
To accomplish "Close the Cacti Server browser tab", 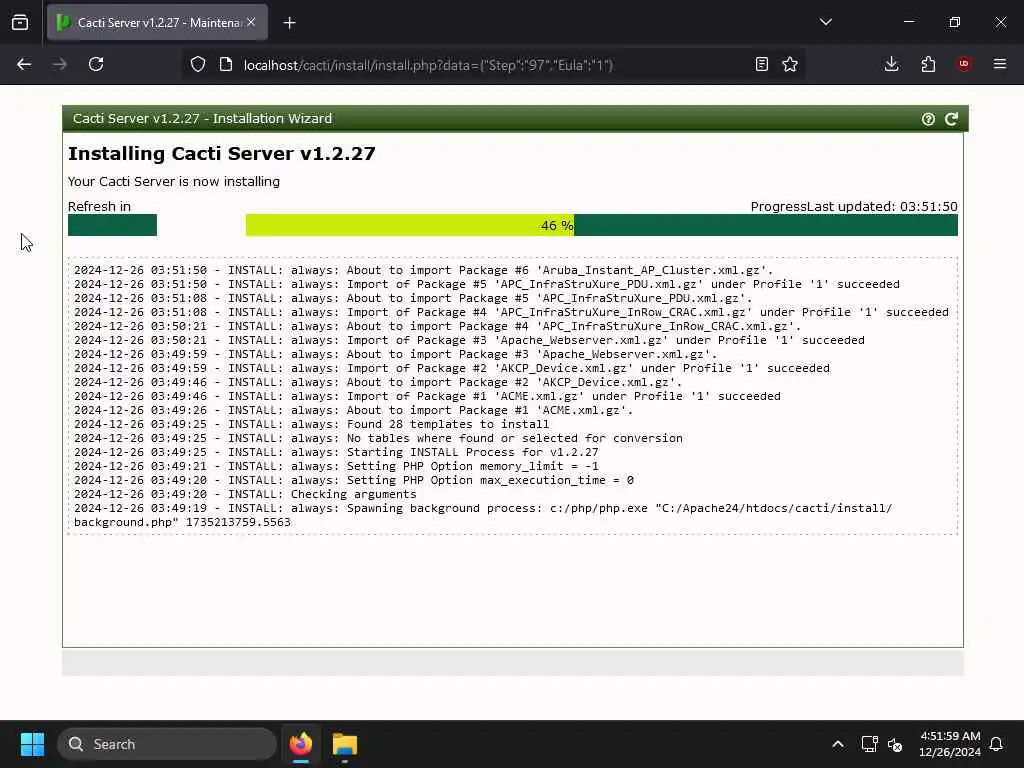I will click(x=251, y=22).
